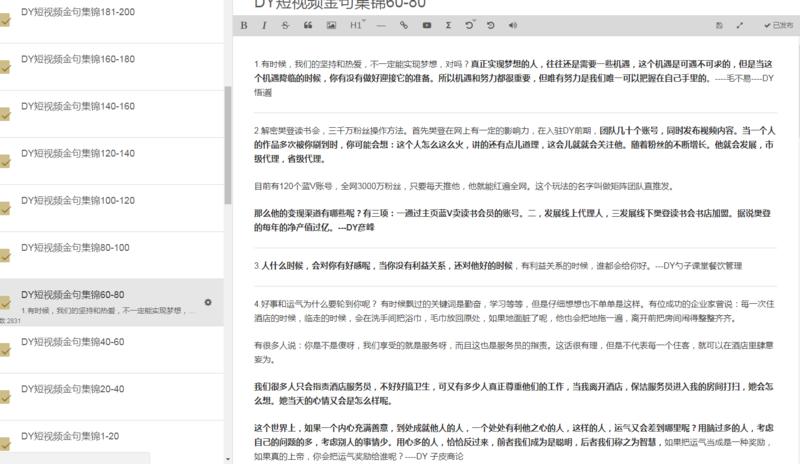
Task: Click the paragraph starting 这个世界上
Action: point(514,442)
